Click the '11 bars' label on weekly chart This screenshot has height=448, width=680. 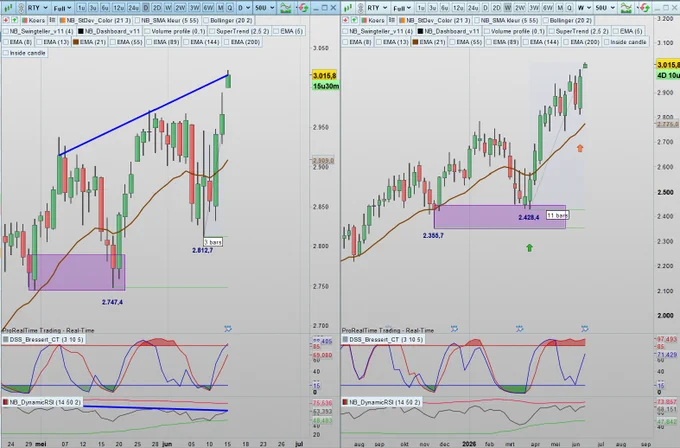pyautogui.click(x=557, y=215)
